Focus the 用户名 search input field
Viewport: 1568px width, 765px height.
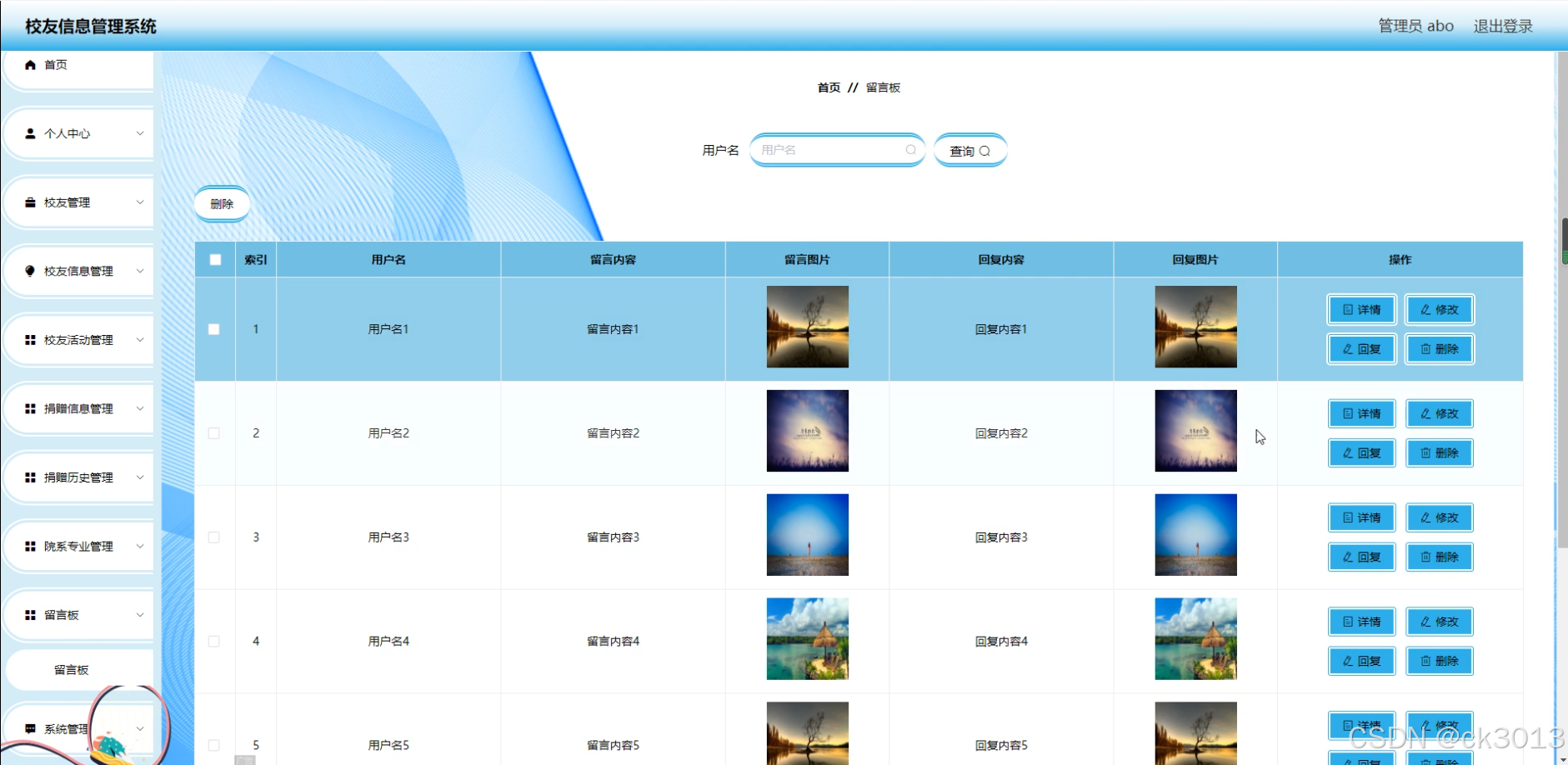tap(837, 150)
